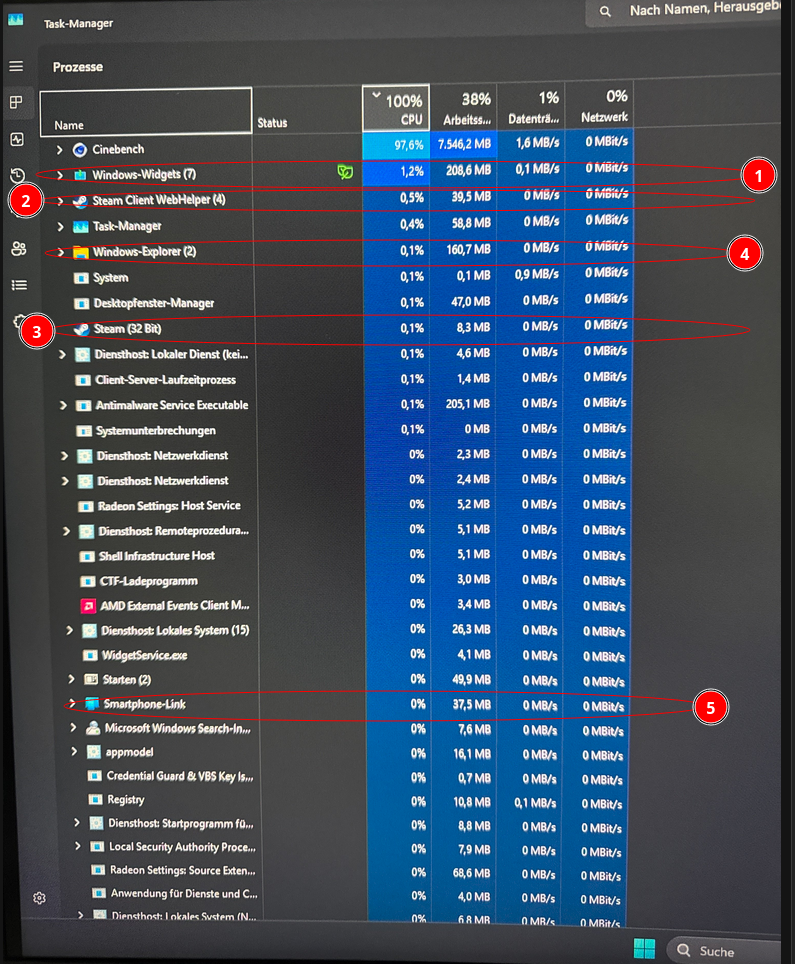
Task: Expand the appmodel process group
Action: (x=74, y=752)
